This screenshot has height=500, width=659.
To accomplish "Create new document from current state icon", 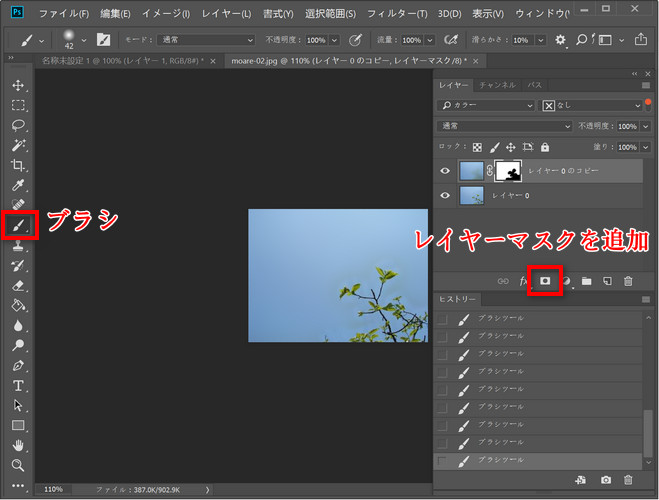I will click(581, 480).
